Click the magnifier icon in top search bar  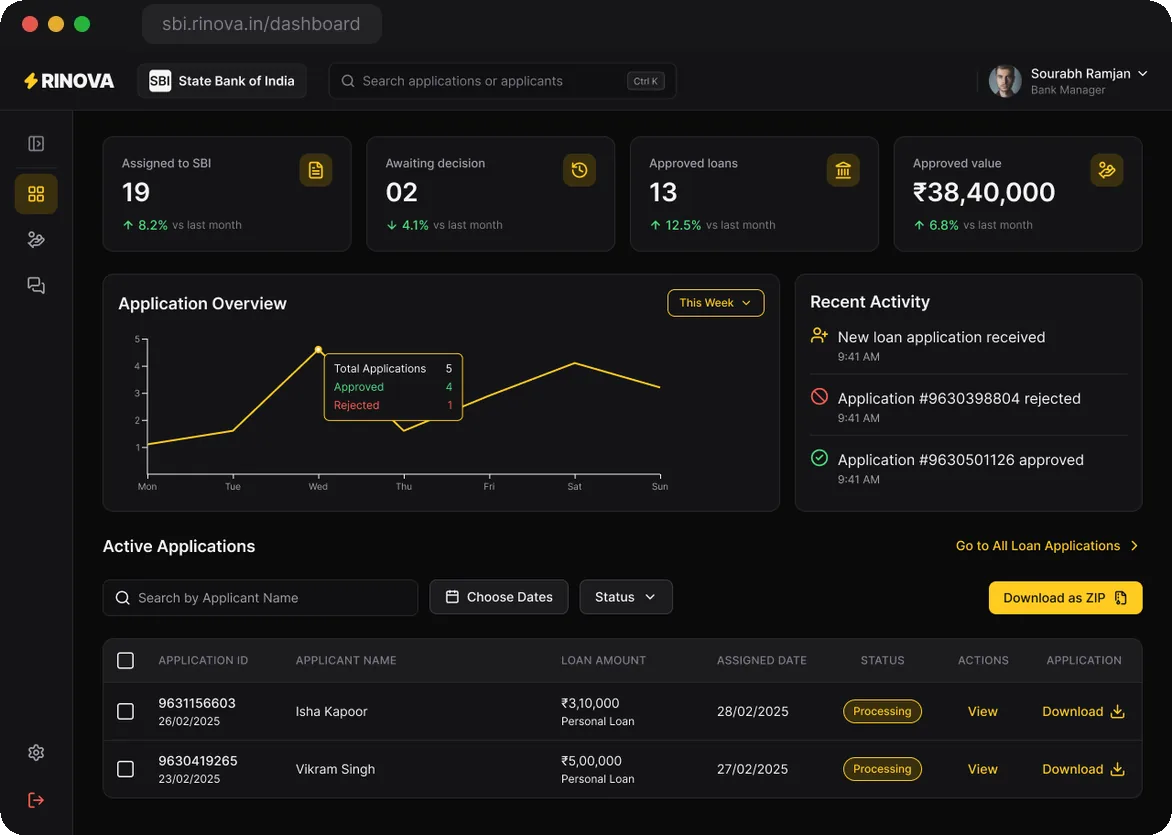(348, 81)
